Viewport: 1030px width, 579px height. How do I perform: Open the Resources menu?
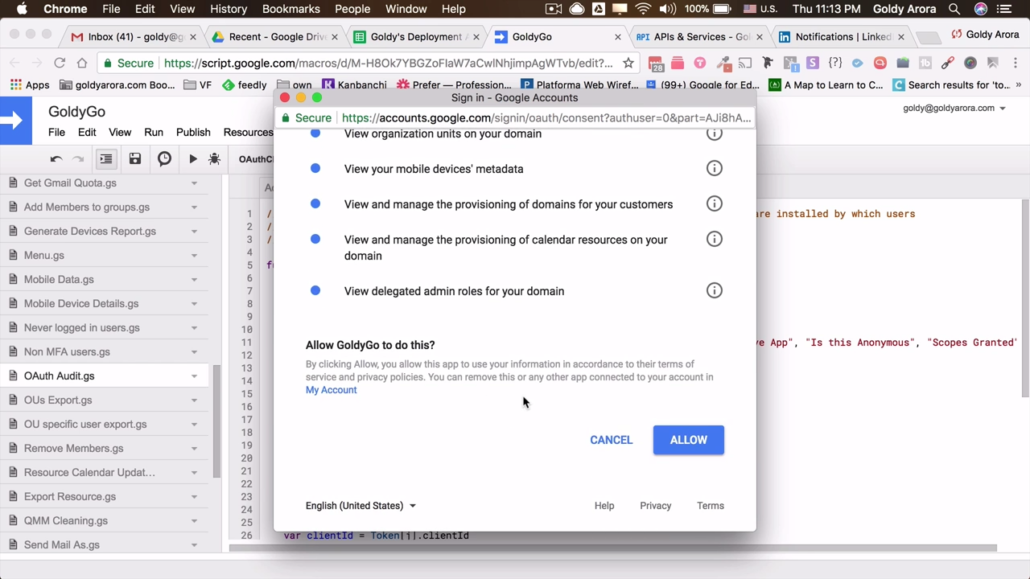point(248,132)
